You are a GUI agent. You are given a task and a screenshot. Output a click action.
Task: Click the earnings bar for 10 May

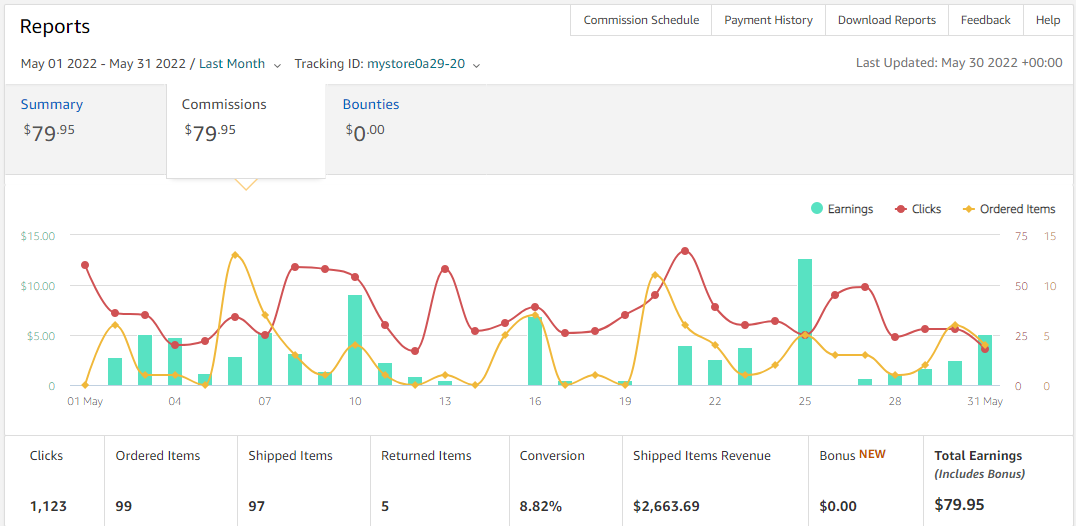click(355, 340)
